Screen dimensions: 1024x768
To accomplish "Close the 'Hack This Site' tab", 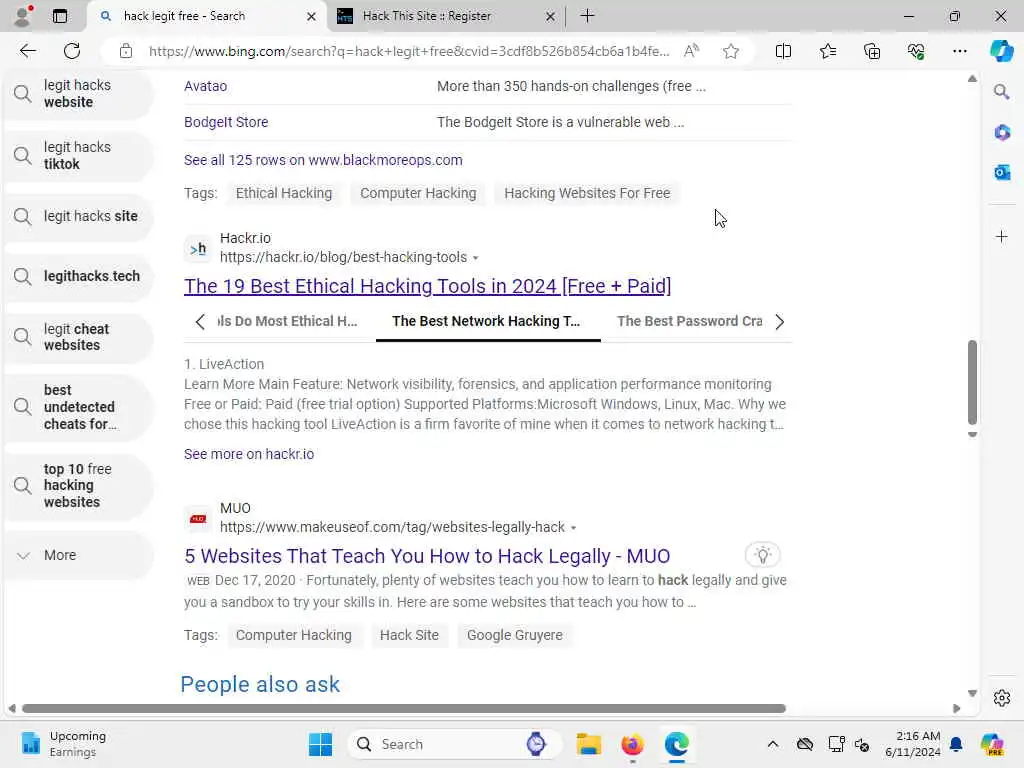I will (551, 16).
